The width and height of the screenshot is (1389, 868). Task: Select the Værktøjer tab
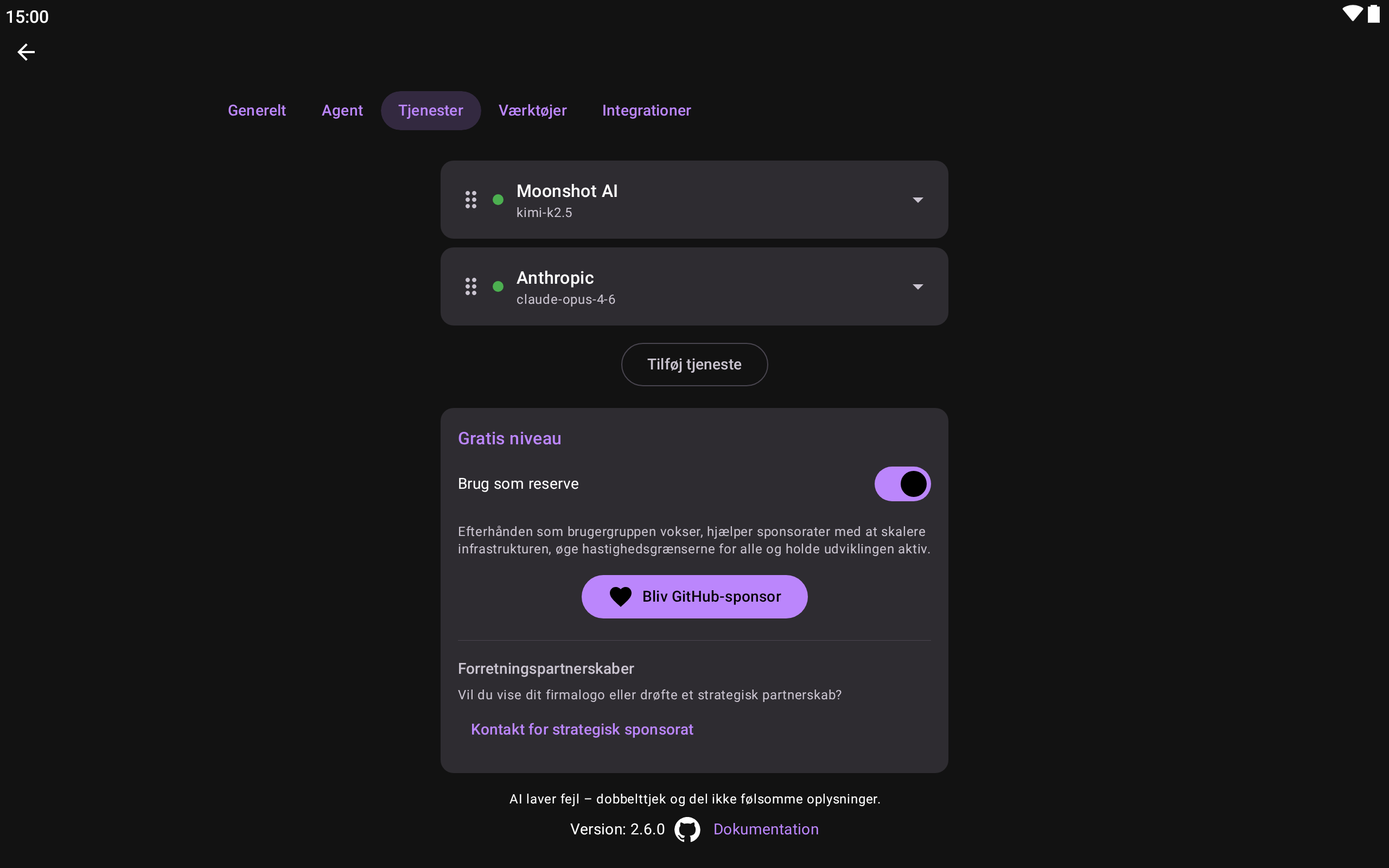[x=533, y=110]
